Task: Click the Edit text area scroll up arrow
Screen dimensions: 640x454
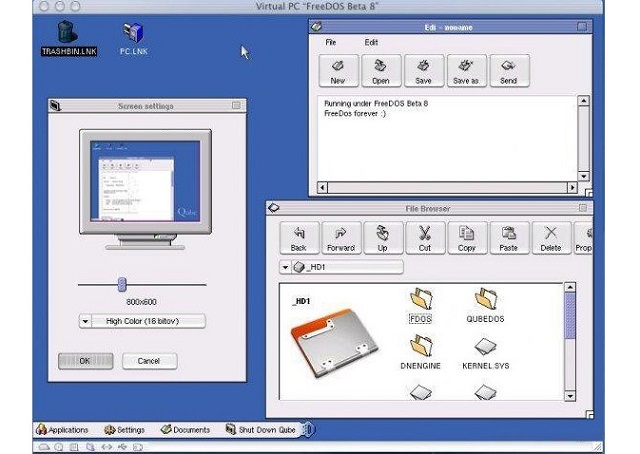Action: [x=584, y=101]
